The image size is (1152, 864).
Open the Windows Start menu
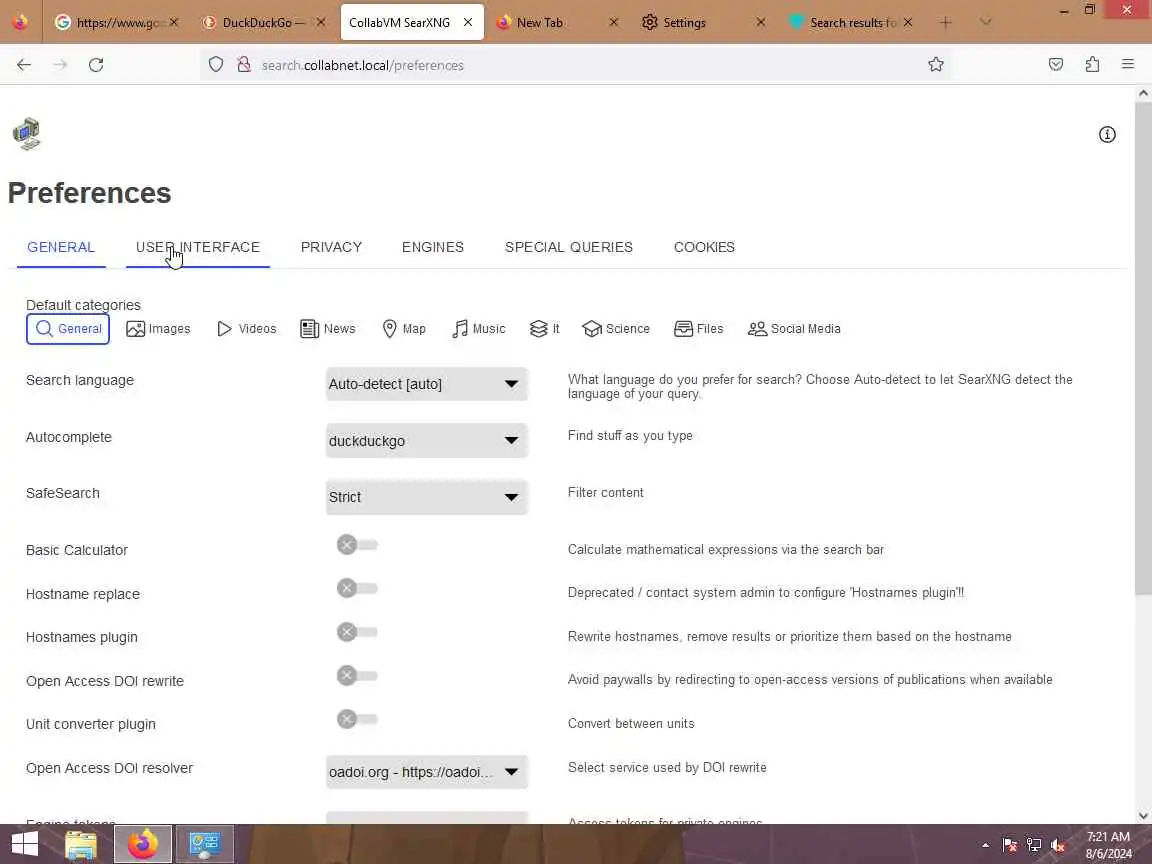pyautogui.click(x=24, y=844)
